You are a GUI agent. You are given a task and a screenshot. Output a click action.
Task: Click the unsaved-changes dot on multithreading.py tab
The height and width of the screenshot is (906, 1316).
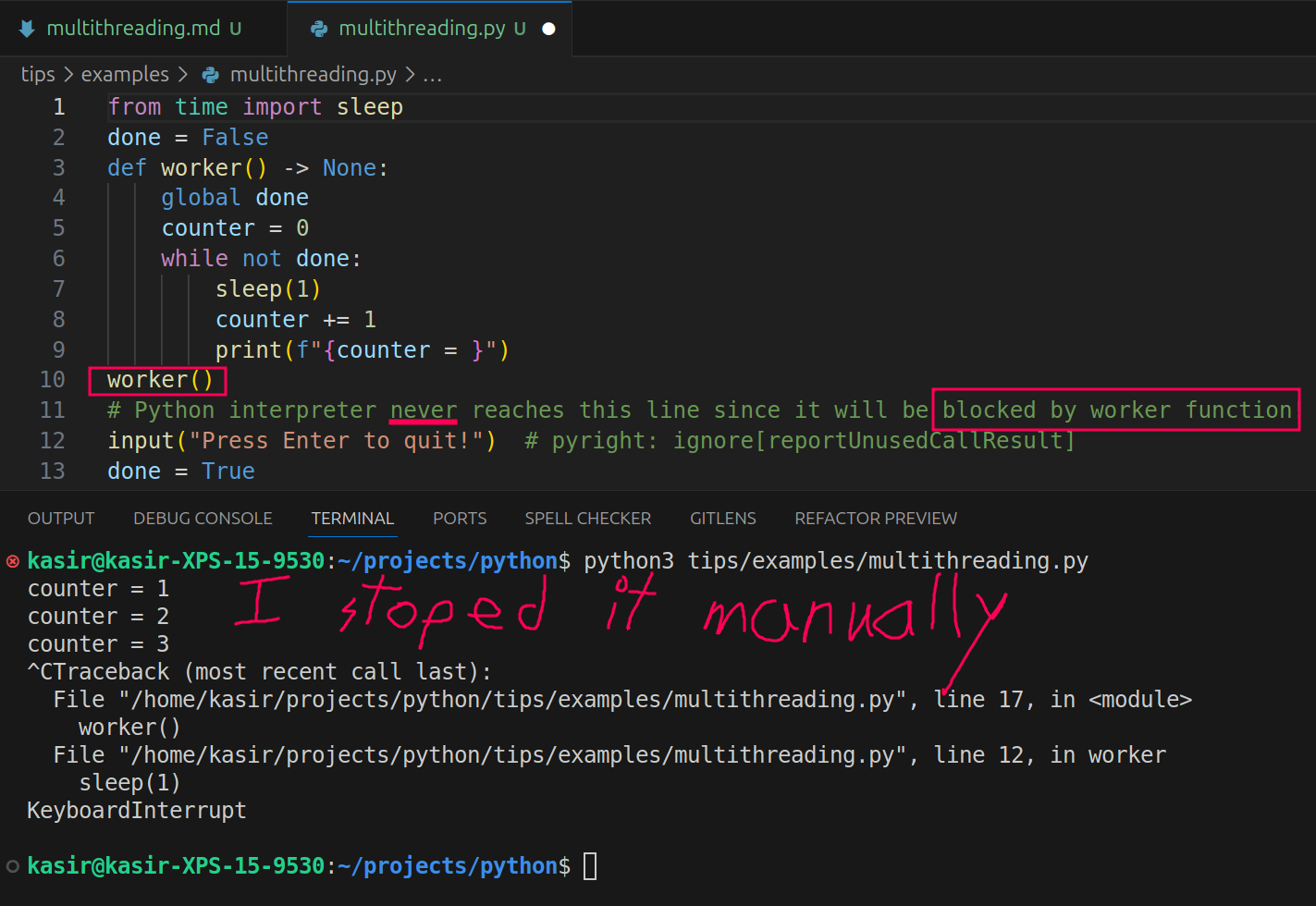[548, 29]
